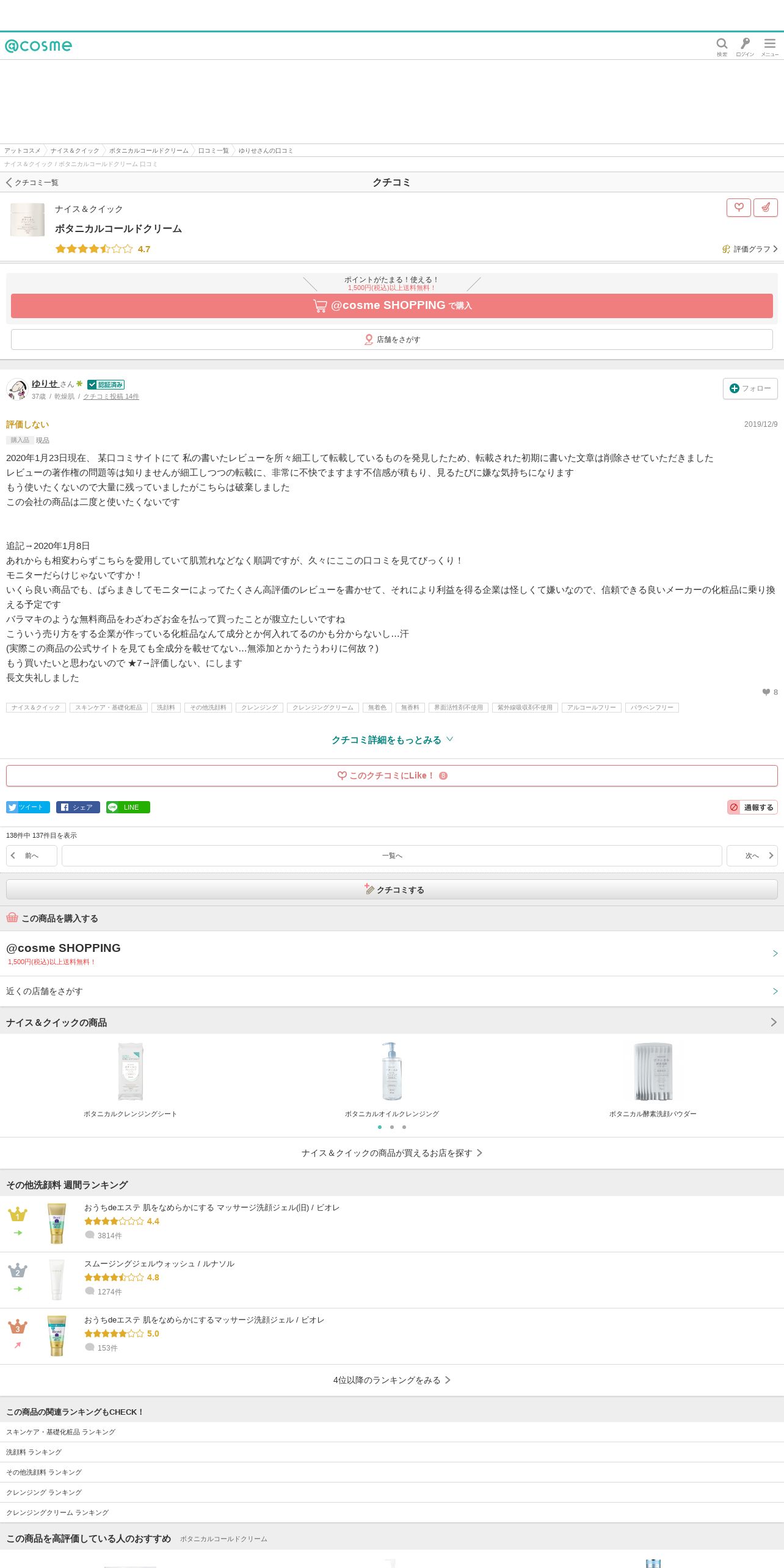
Task: Like this review with このクチコミにLike button
Action: [392, 775]
